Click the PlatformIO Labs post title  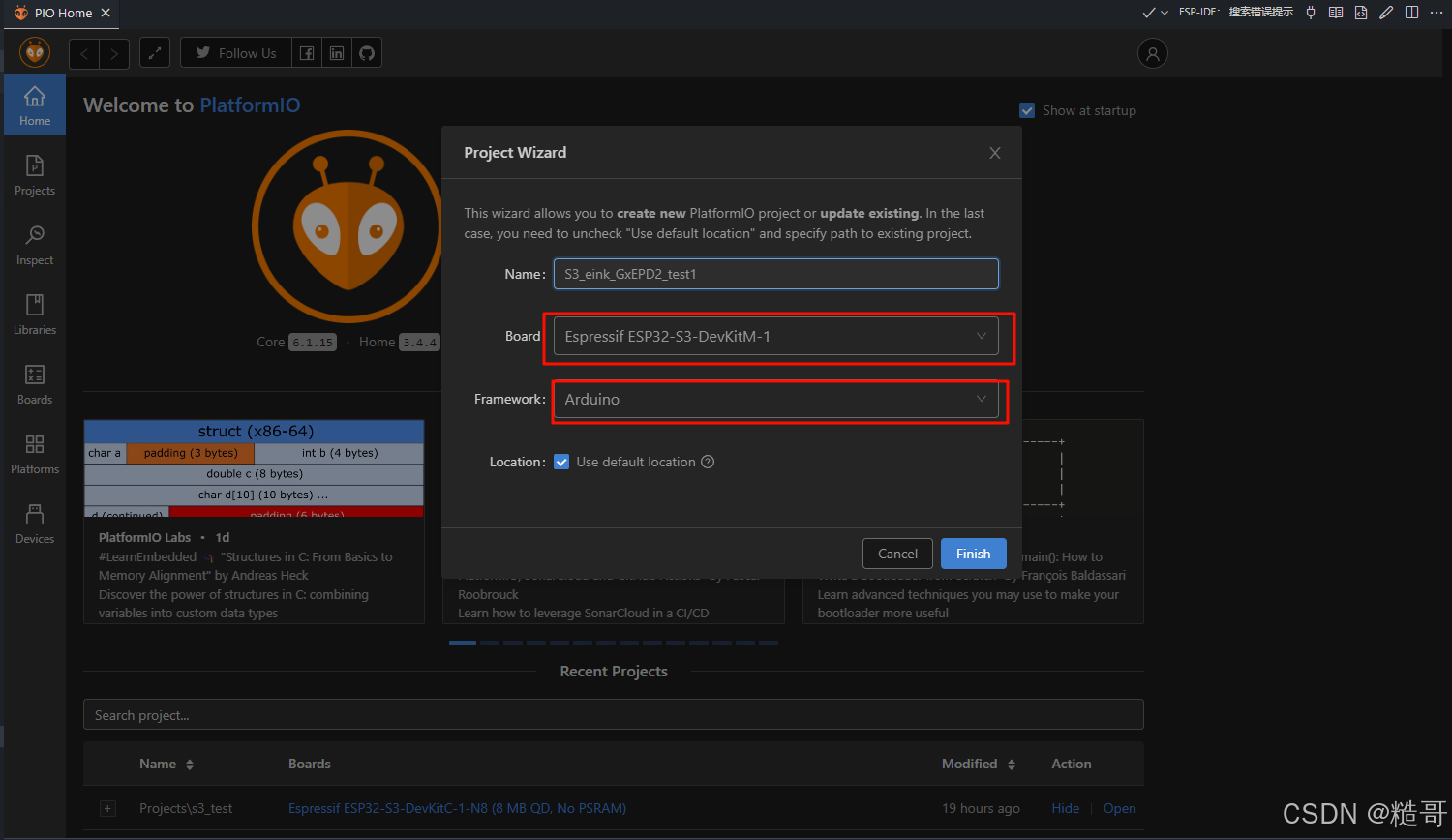coord(144,537)
